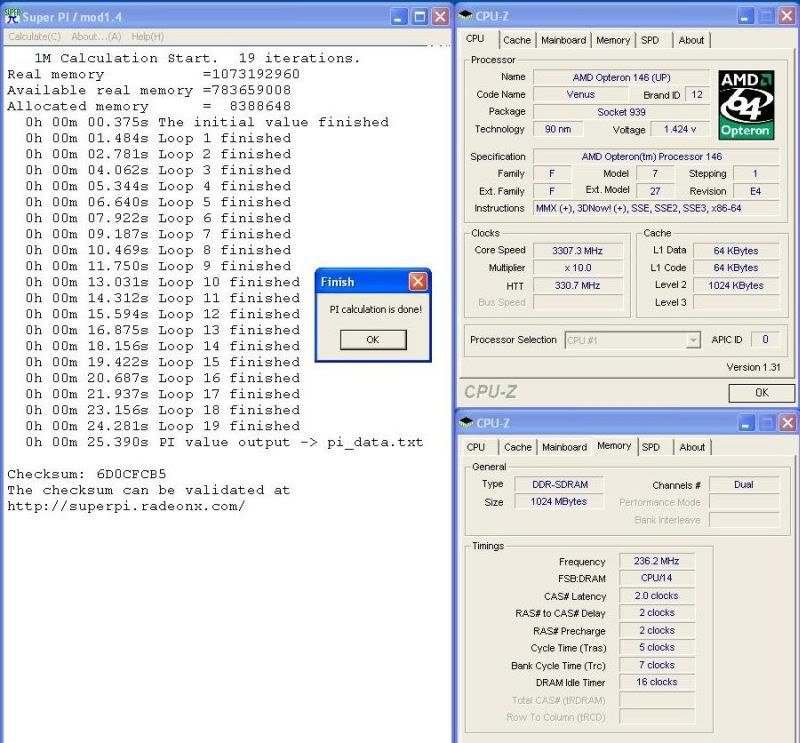Viewport: 800px width, 743px height.
Task: Click the memory Type value "DDR-SDRAM"
Action: coord(560,484)
